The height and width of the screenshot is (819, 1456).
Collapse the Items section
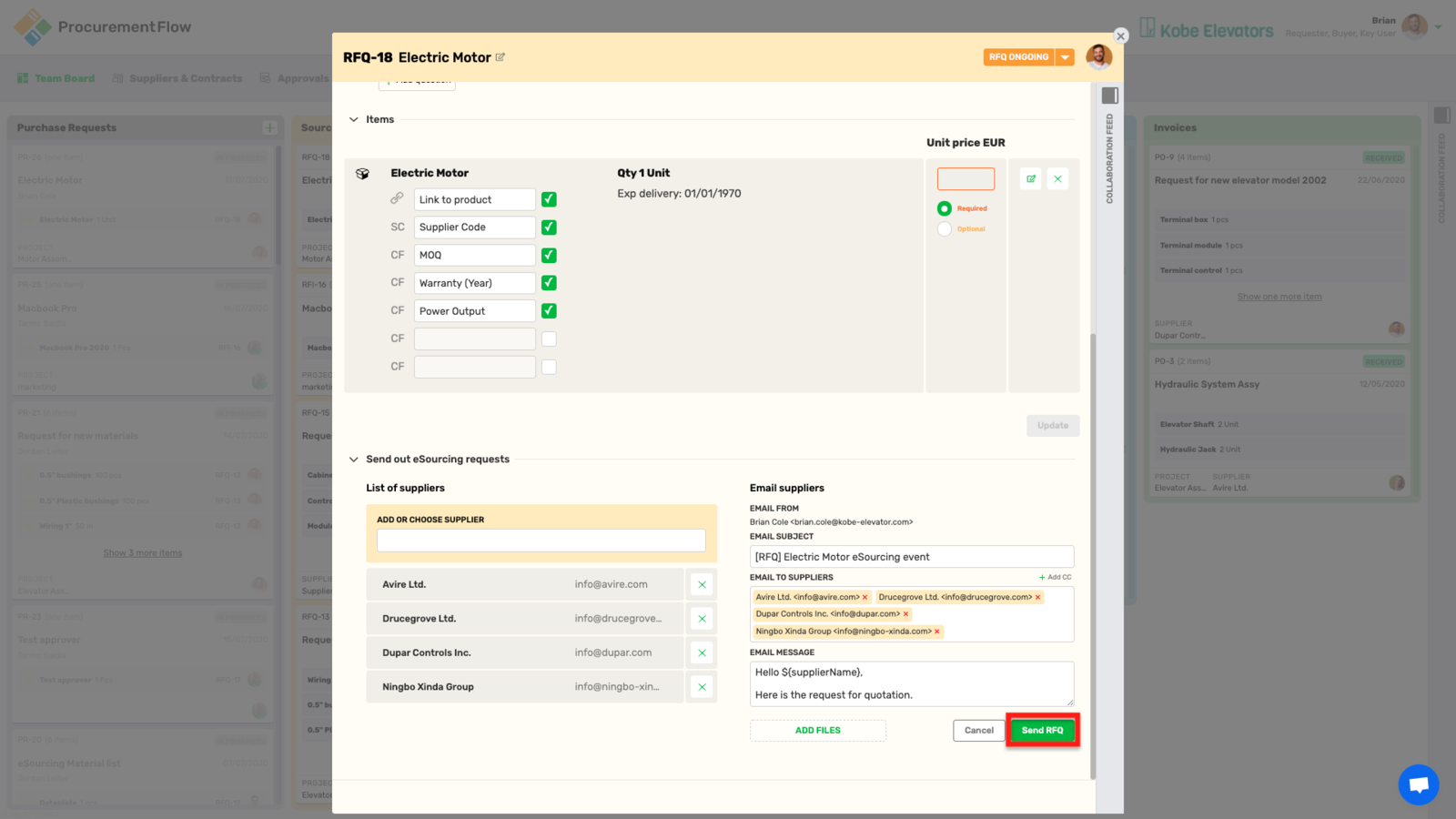click(x=354, y=119)
